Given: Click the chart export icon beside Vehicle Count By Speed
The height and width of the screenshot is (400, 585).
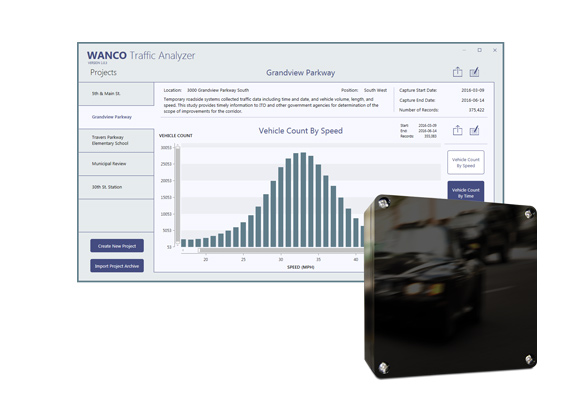Looking at the screenshot, I should 457,130.
